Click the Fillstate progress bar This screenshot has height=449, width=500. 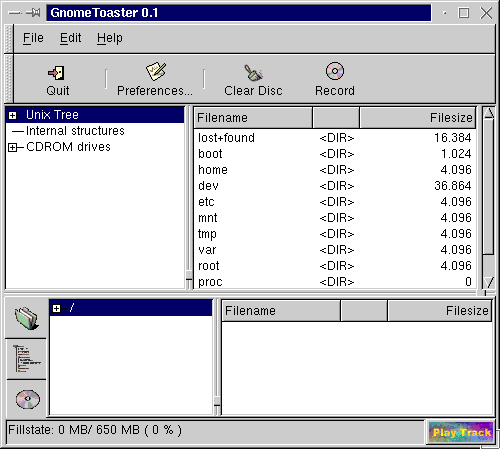click(215, 430)
